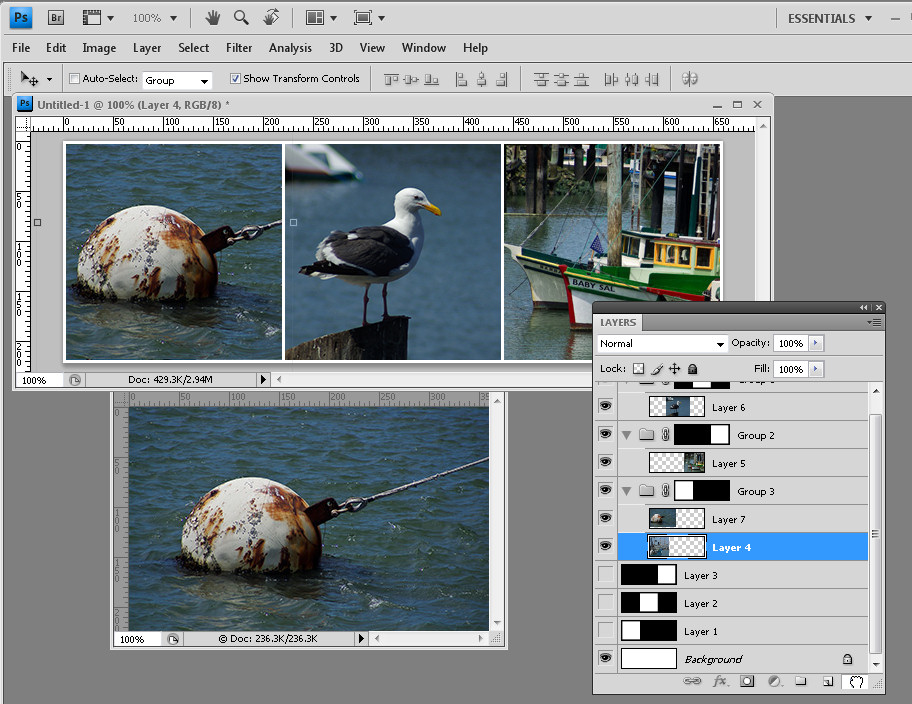Enable the Auto-Select checkbox
Image resolution: width=912 pixels, height=704 pixels.
pos(74,79)
